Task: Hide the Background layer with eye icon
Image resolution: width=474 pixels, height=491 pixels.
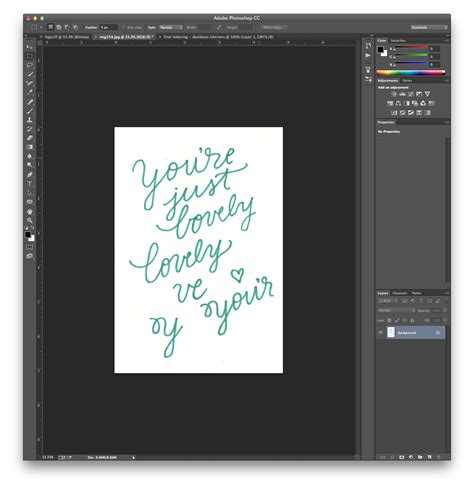Action: tap(381, 333)
